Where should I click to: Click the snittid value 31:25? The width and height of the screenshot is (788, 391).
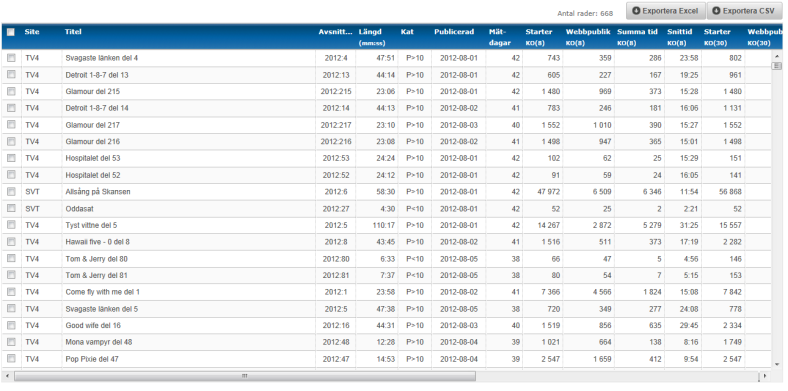pyautogui.click(x=689, y=225)
